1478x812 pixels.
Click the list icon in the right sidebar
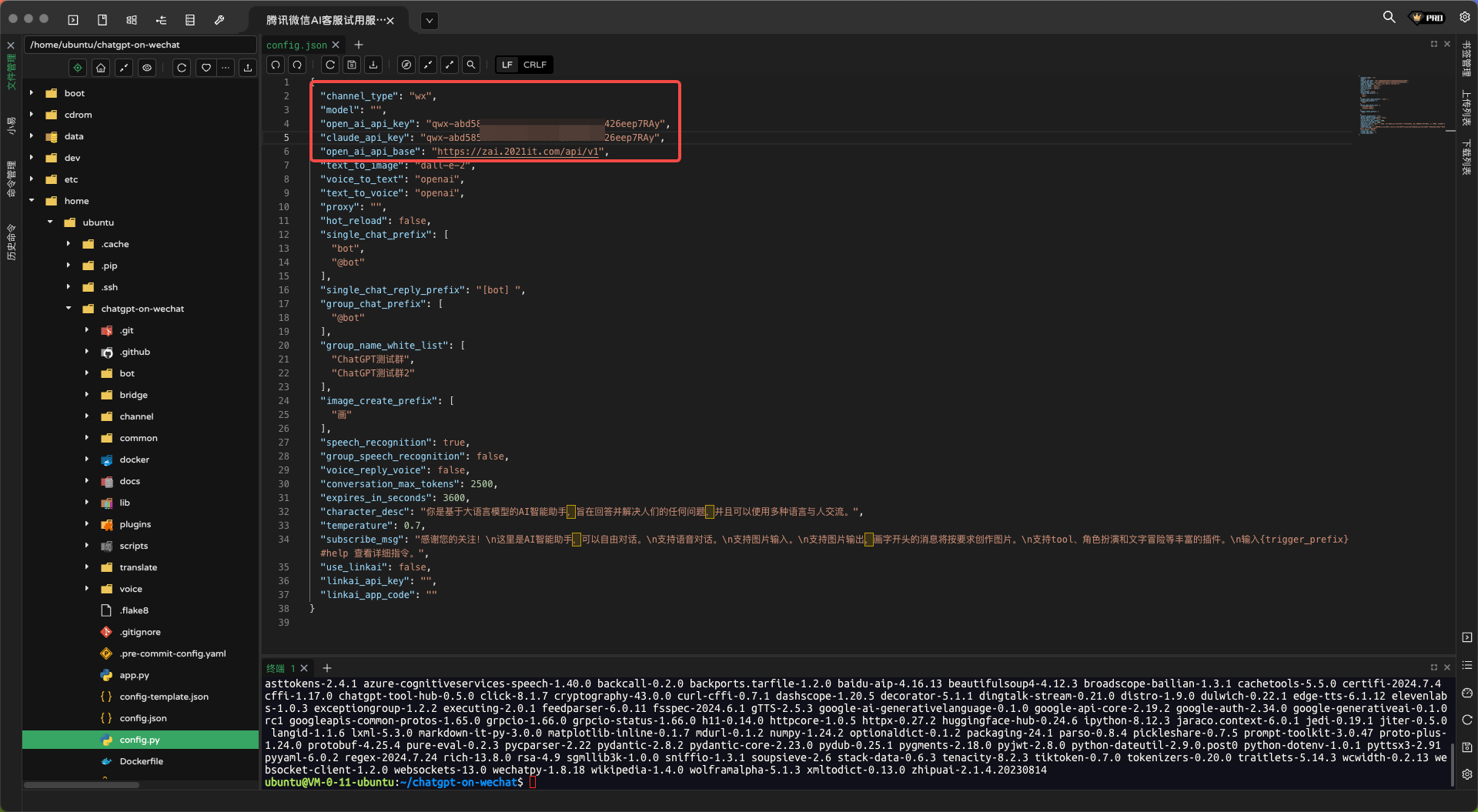[x=1467, y=665]
